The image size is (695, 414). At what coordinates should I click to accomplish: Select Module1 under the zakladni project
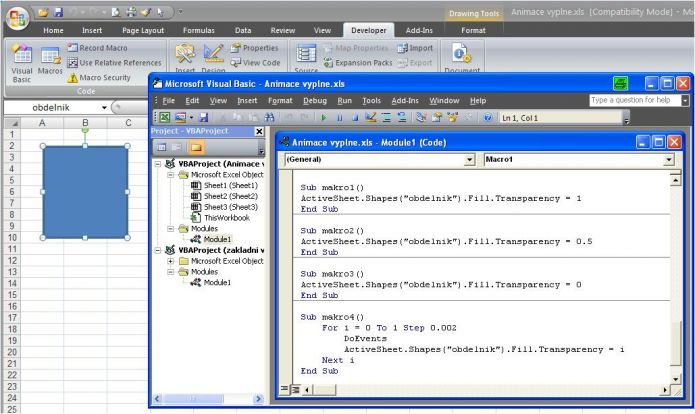click(217, 282)
